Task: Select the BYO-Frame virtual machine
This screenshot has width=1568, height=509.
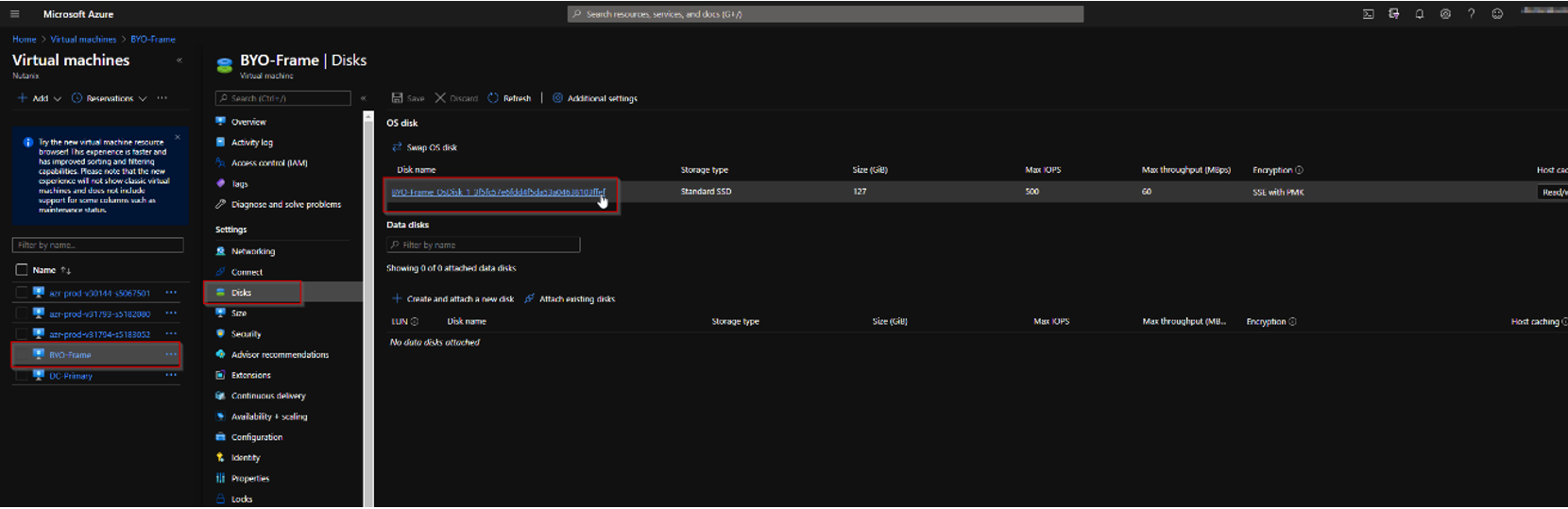Action: (70, 355)
